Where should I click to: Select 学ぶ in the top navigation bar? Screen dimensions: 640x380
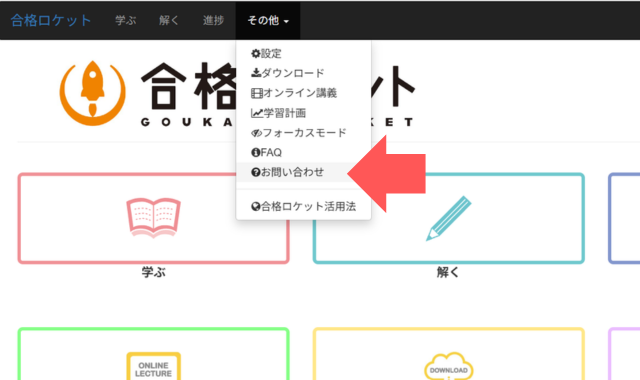[x=125, y=20]
